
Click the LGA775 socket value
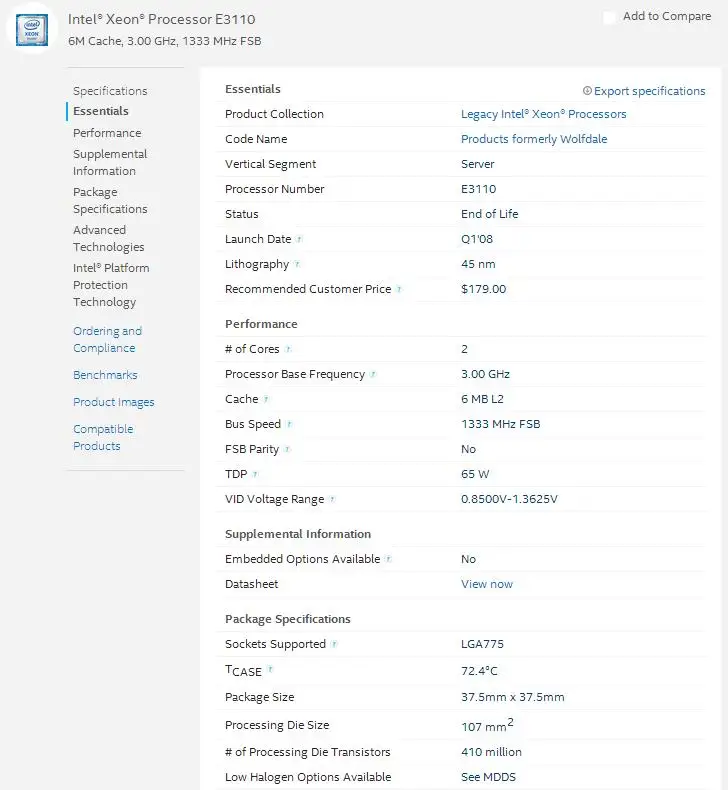482,644
